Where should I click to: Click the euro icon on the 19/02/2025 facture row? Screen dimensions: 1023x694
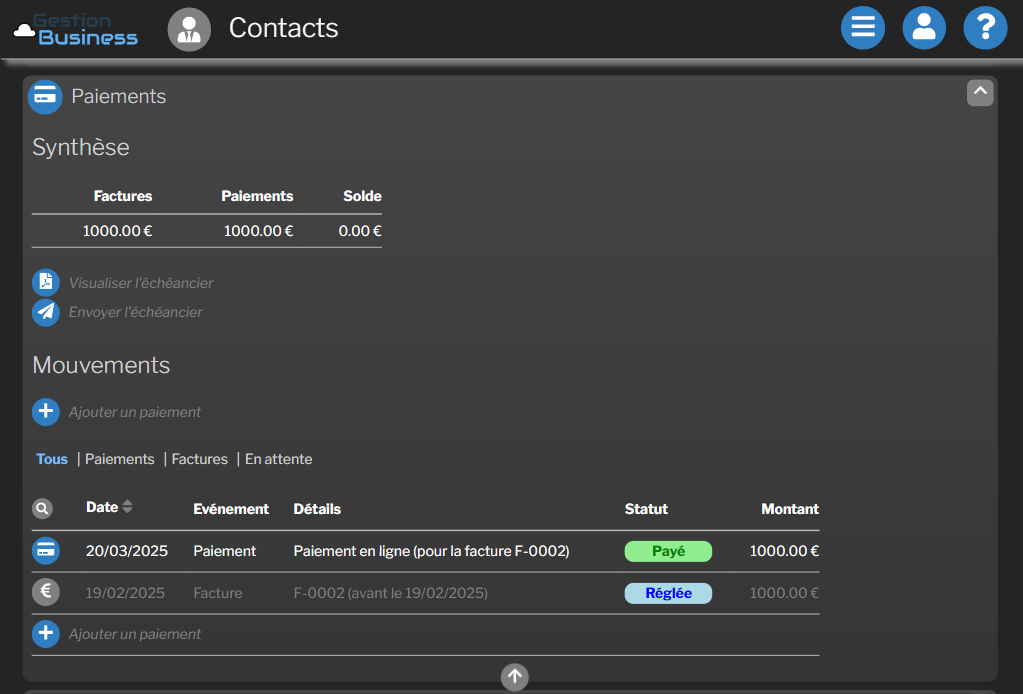click(x=45, y=592)
